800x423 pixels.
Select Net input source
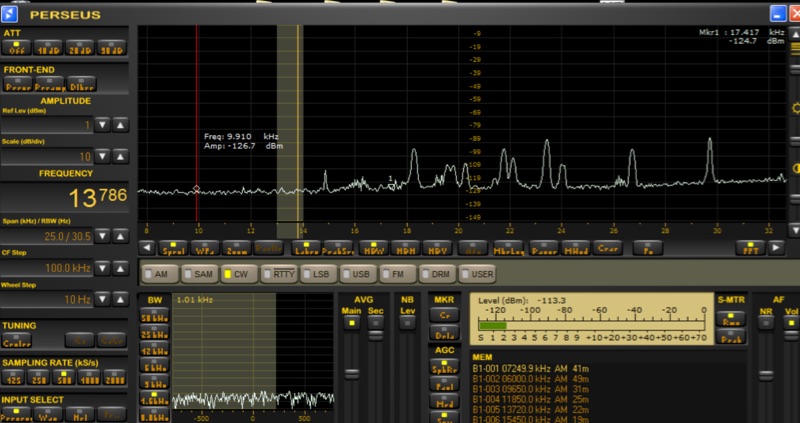[80, 414]
